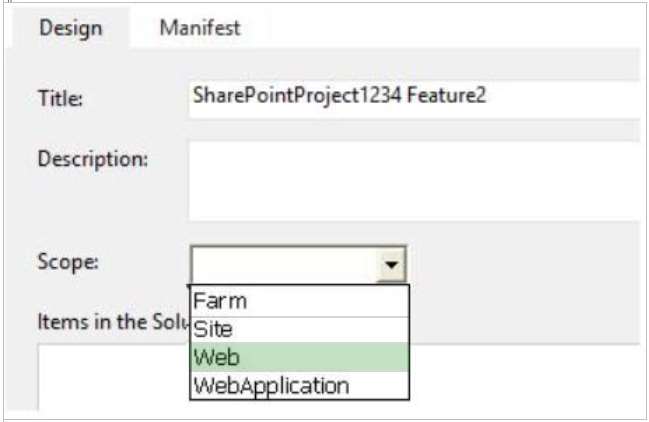Screen dimensions: 649x422
Task: Open the Scope dropdown arrow
Action: coord(391,264)
